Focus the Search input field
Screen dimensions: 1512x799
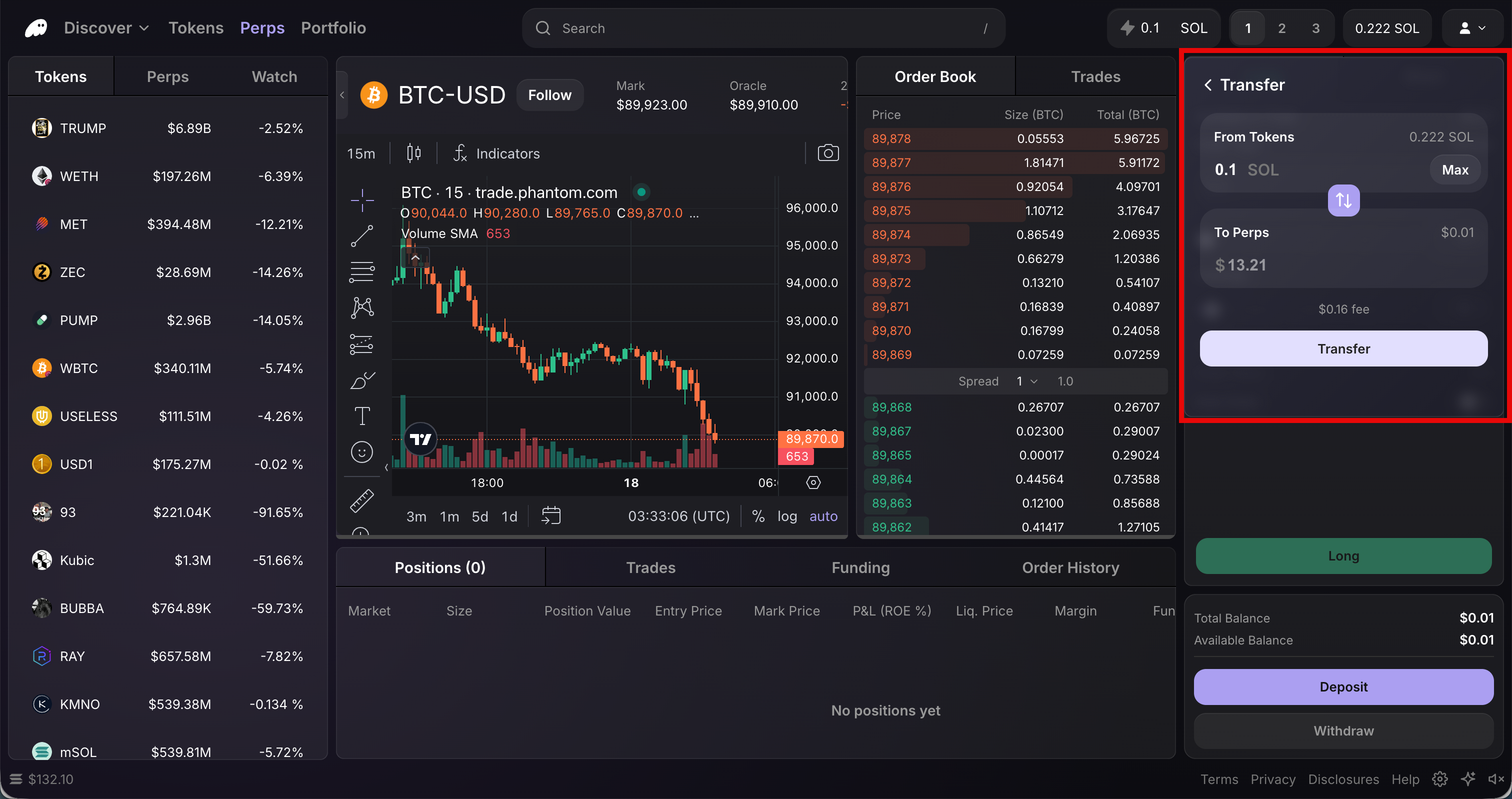763,28
